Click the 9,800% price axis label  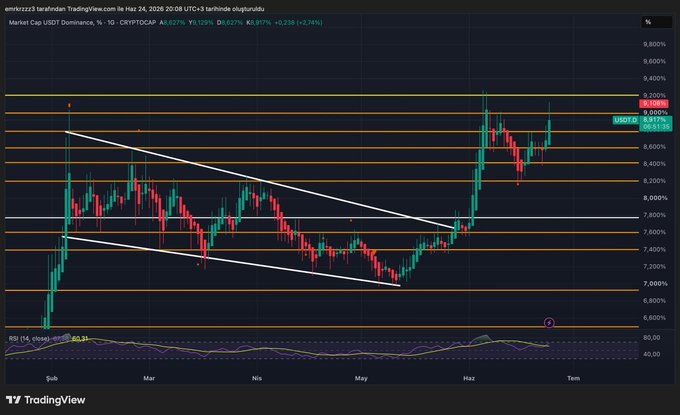point(654,44)
